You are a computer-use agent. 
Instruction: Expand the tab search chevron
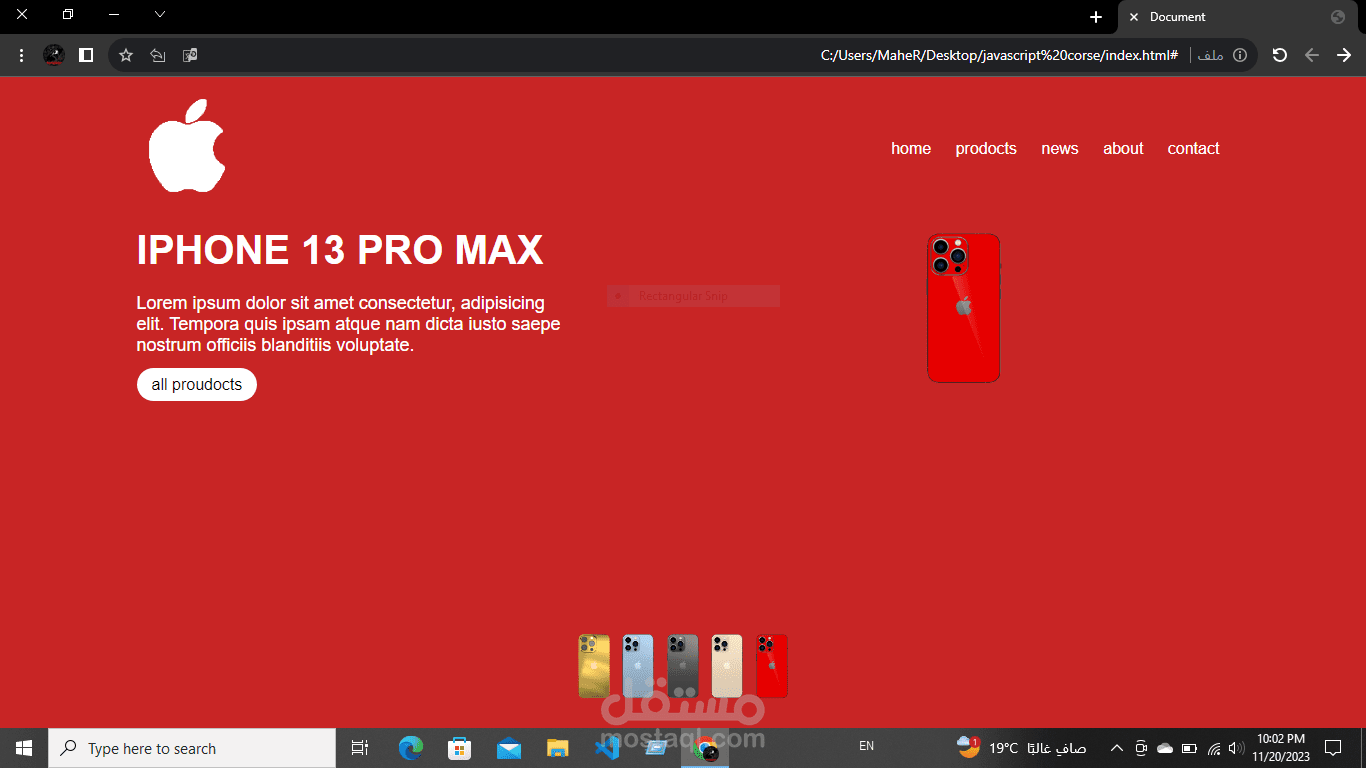(x=160, y=14)
